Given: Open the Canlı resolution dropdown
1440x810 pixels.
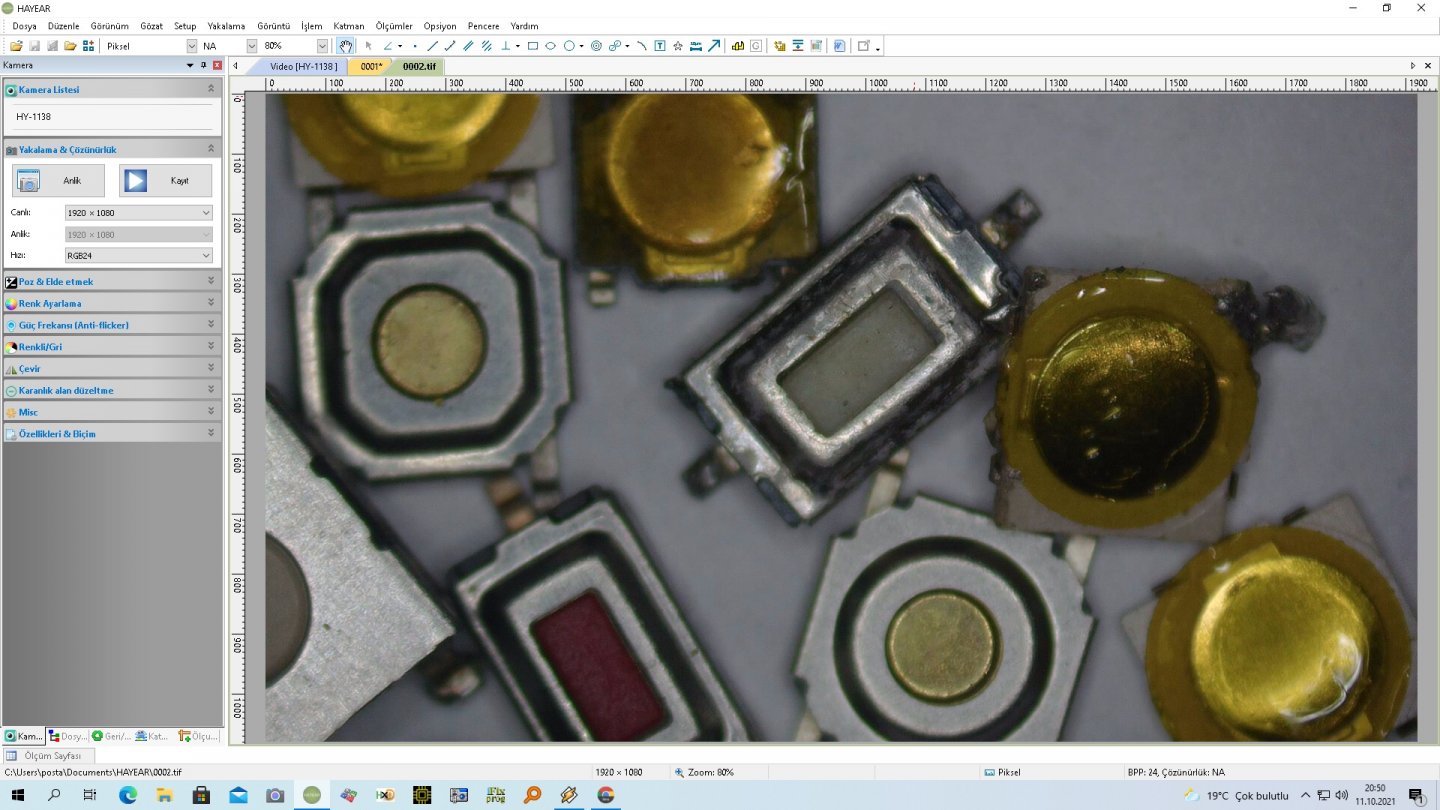Looking at the screenshot, I should [x=138, y=213].
